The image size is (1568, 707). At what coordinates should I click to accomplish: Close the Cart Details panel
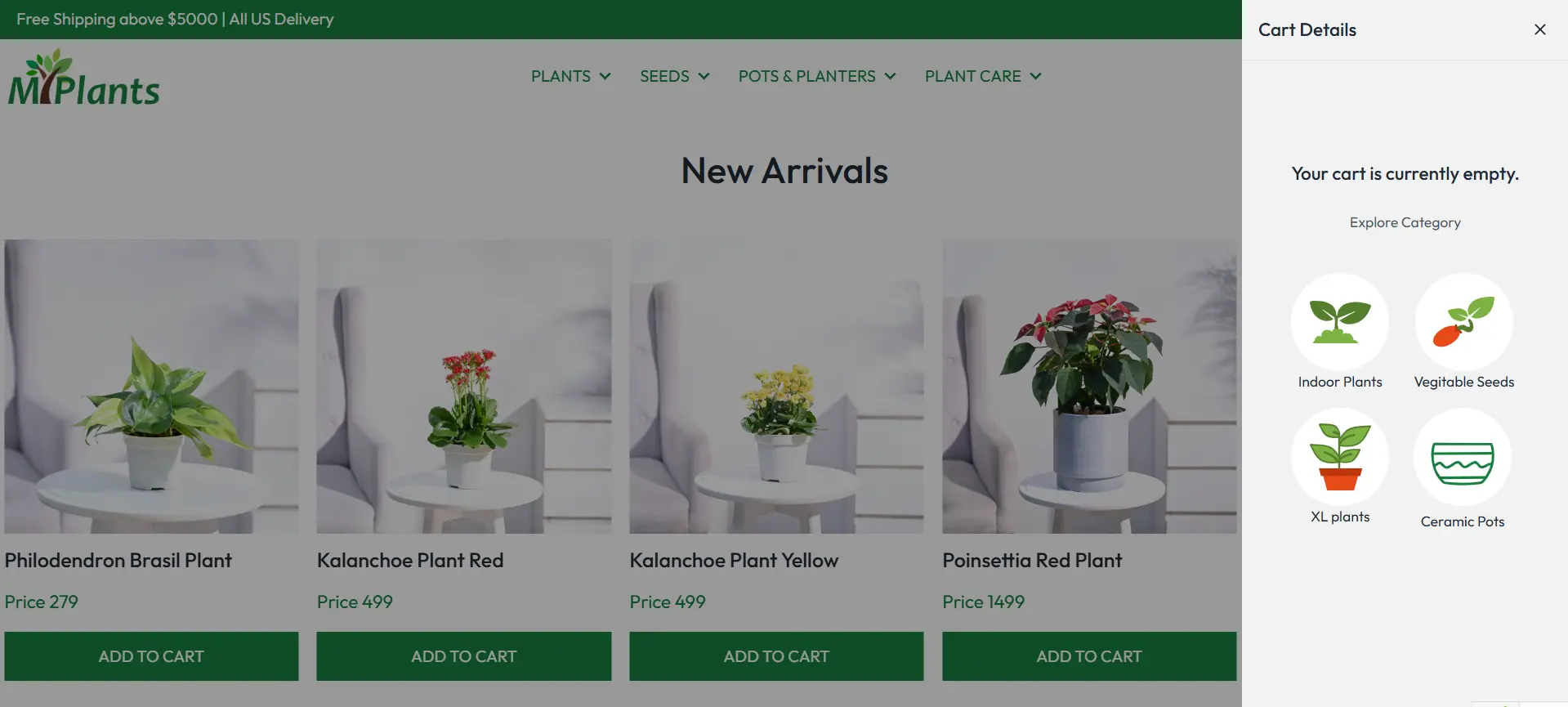(1540, 29)
